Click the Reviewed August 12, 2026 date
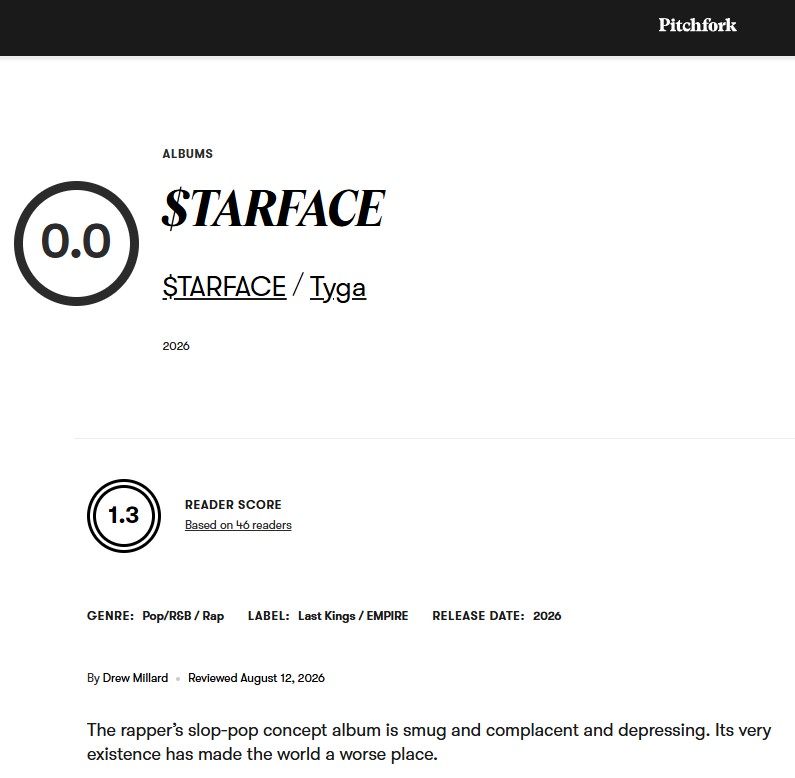This screenshot has height=778, width=795. pyautogui.click(x=257, y=678)
